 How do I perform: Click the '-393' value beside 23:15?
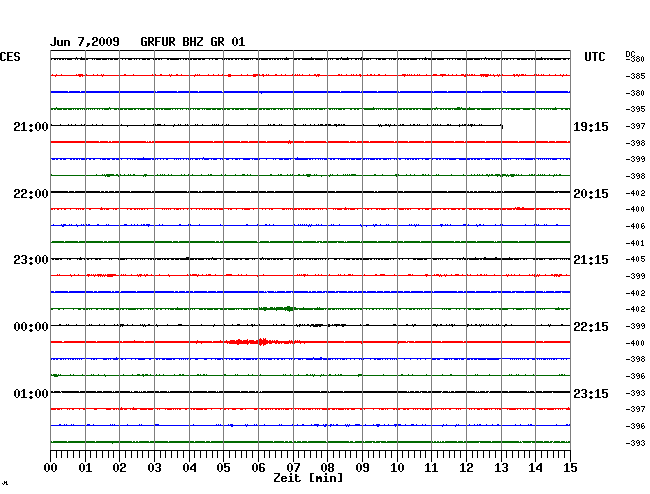[635, 393]
